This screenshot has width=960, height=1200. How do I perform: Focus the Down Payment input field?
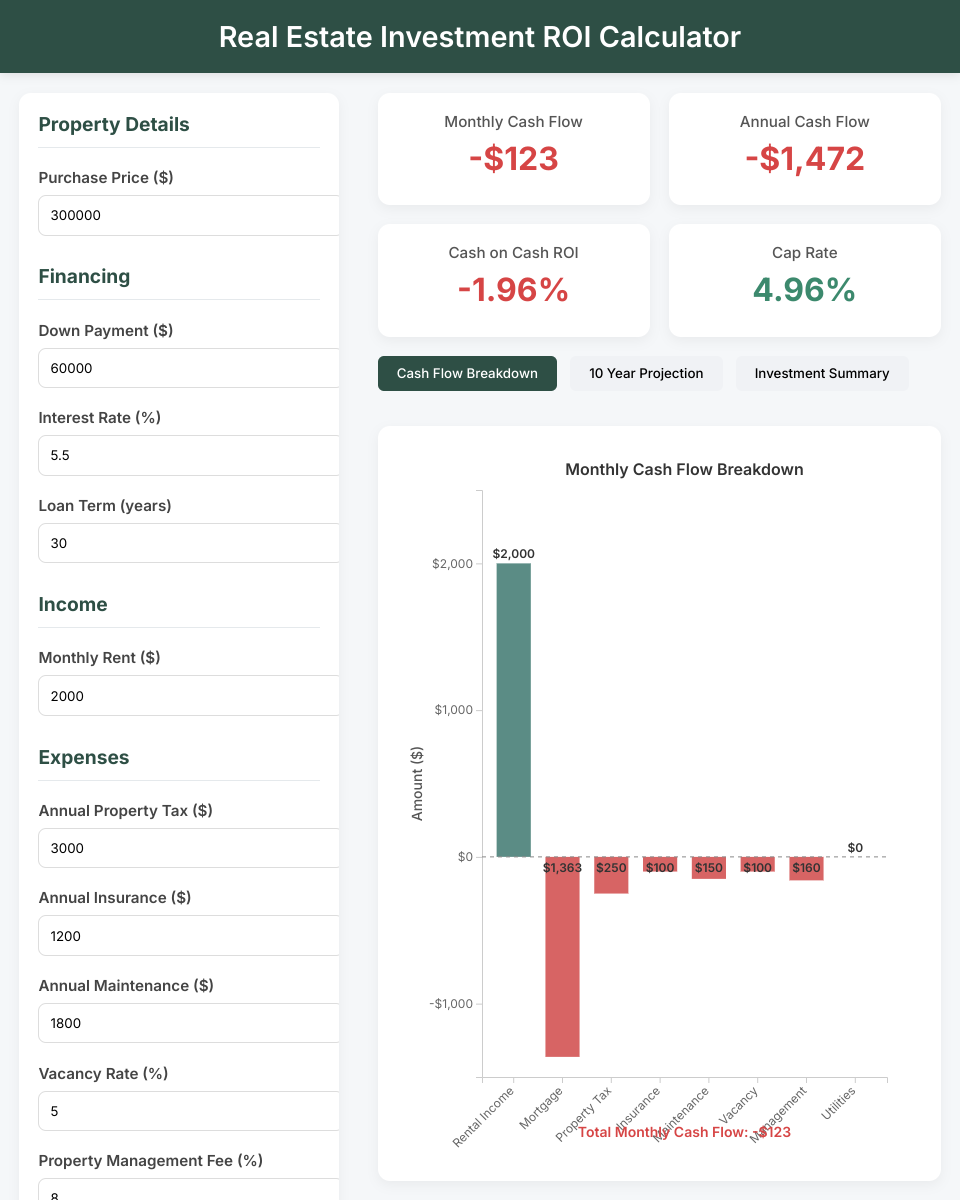189,368
